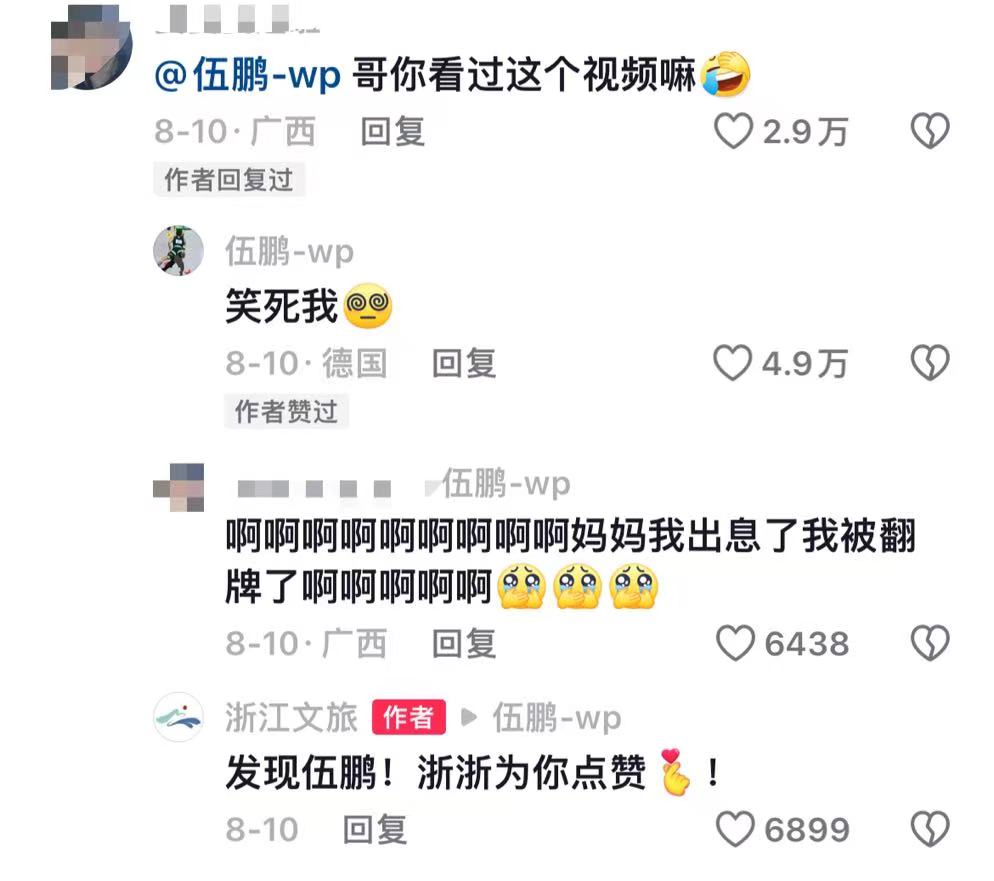Reply to the 妈妈我出息了 comment
Screen dimensions: 994x881
463,643
